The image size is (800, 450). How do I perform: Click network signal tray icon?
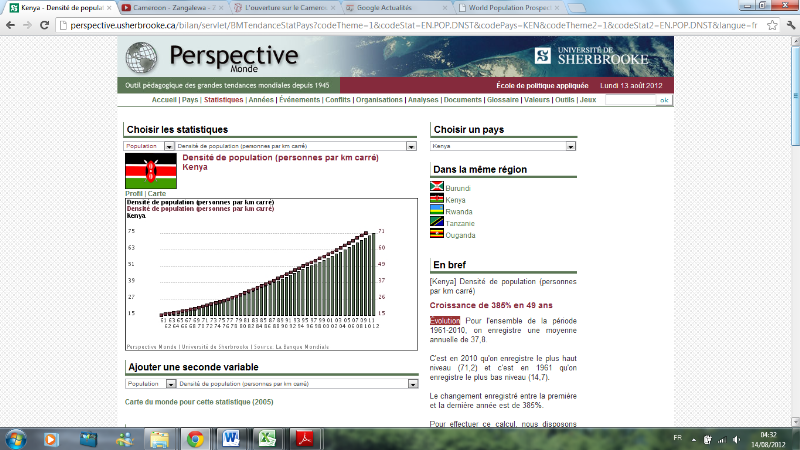722,439
